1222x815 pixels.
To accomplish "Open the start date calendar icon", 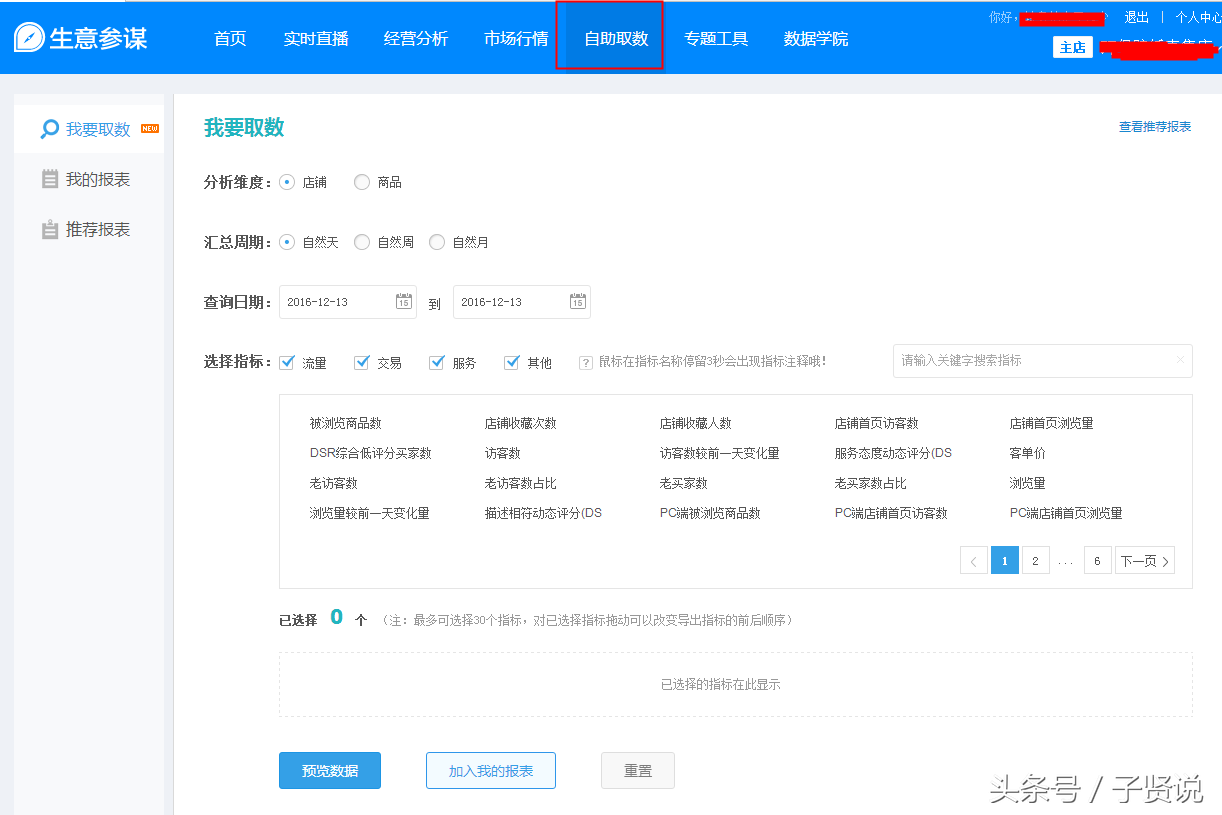I will (404, 301).
